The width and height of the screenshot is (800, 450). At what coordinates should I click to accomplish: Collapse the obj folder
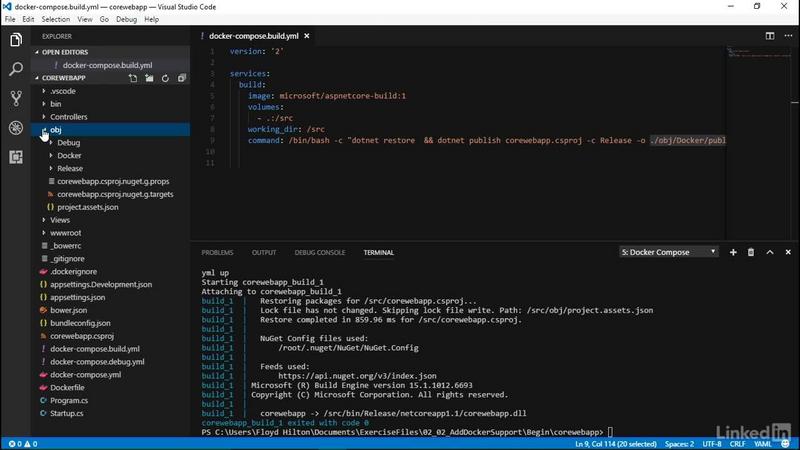56,130
